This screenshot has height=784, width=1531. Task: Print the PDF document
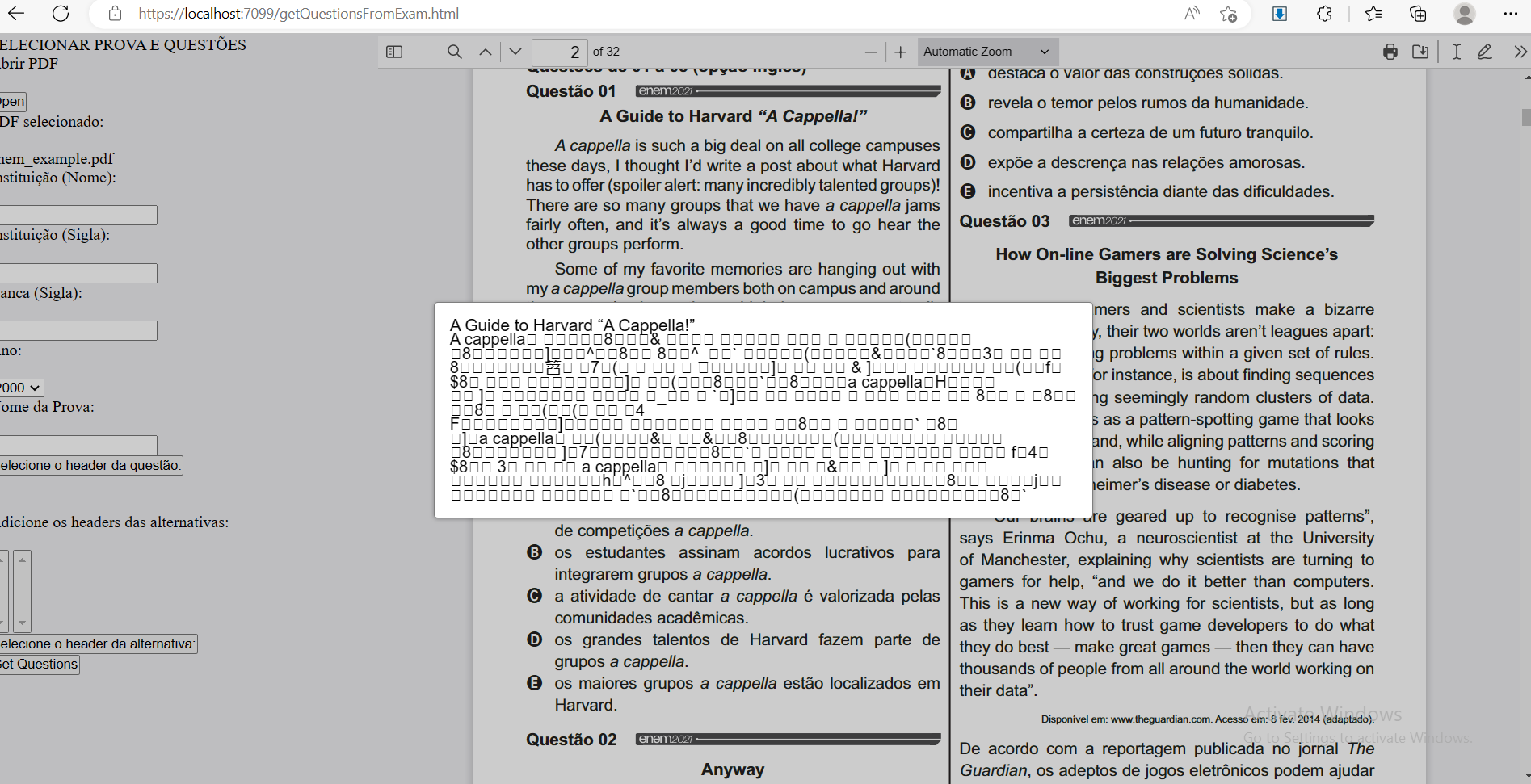pyautogui.click(x=1390, y=52)
